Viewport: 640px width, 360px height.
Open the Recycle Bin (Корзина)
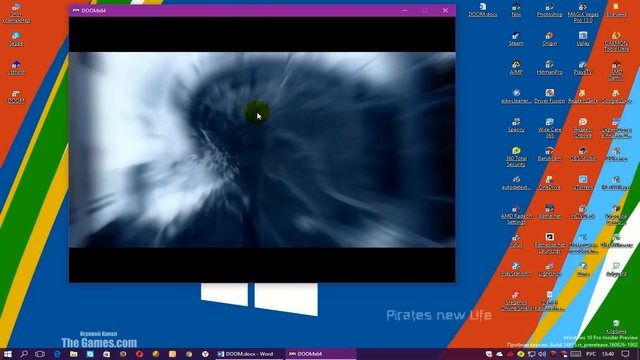click(x=616, y=327)
